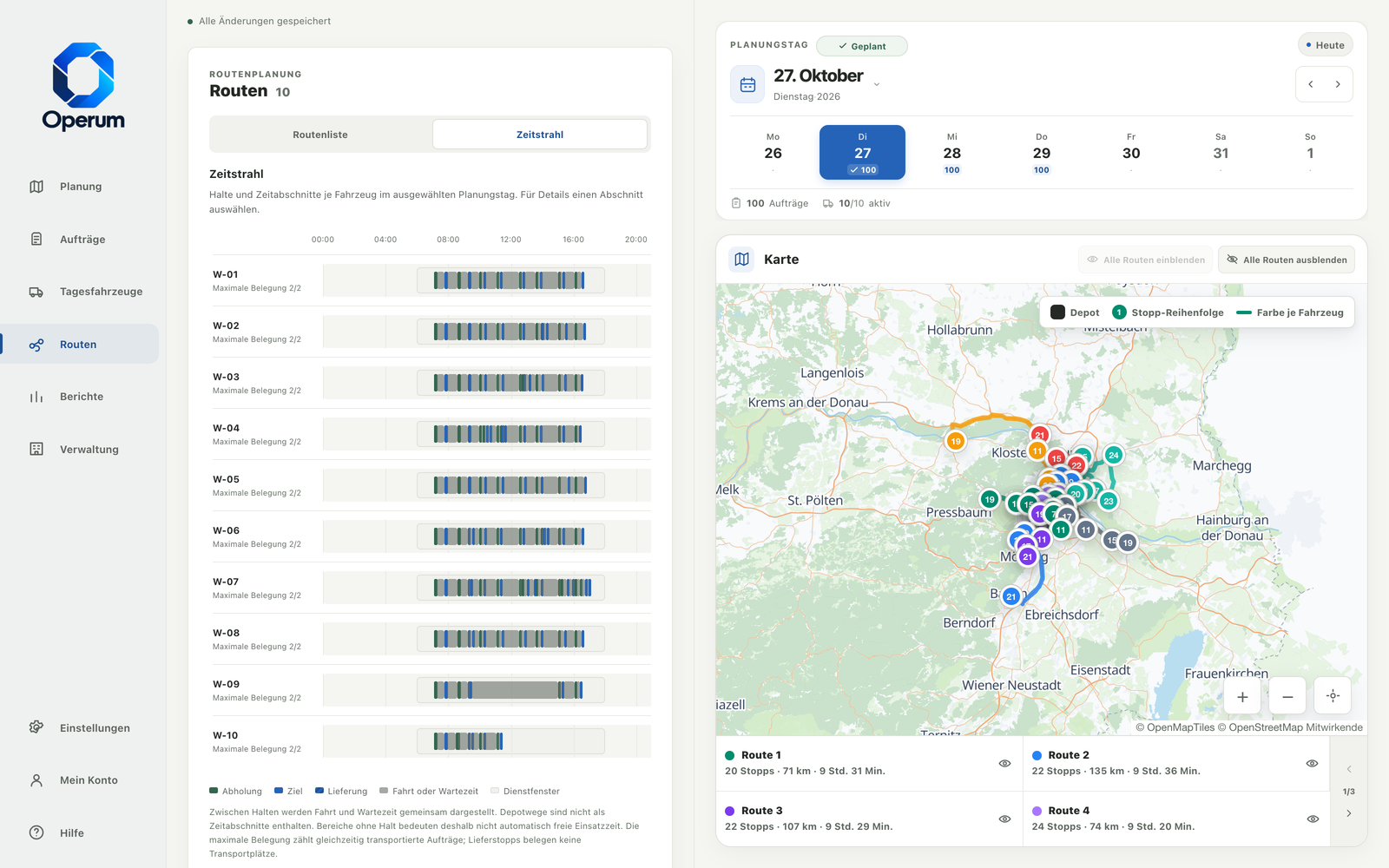Click the Geplant status badge

coord(862,46)
